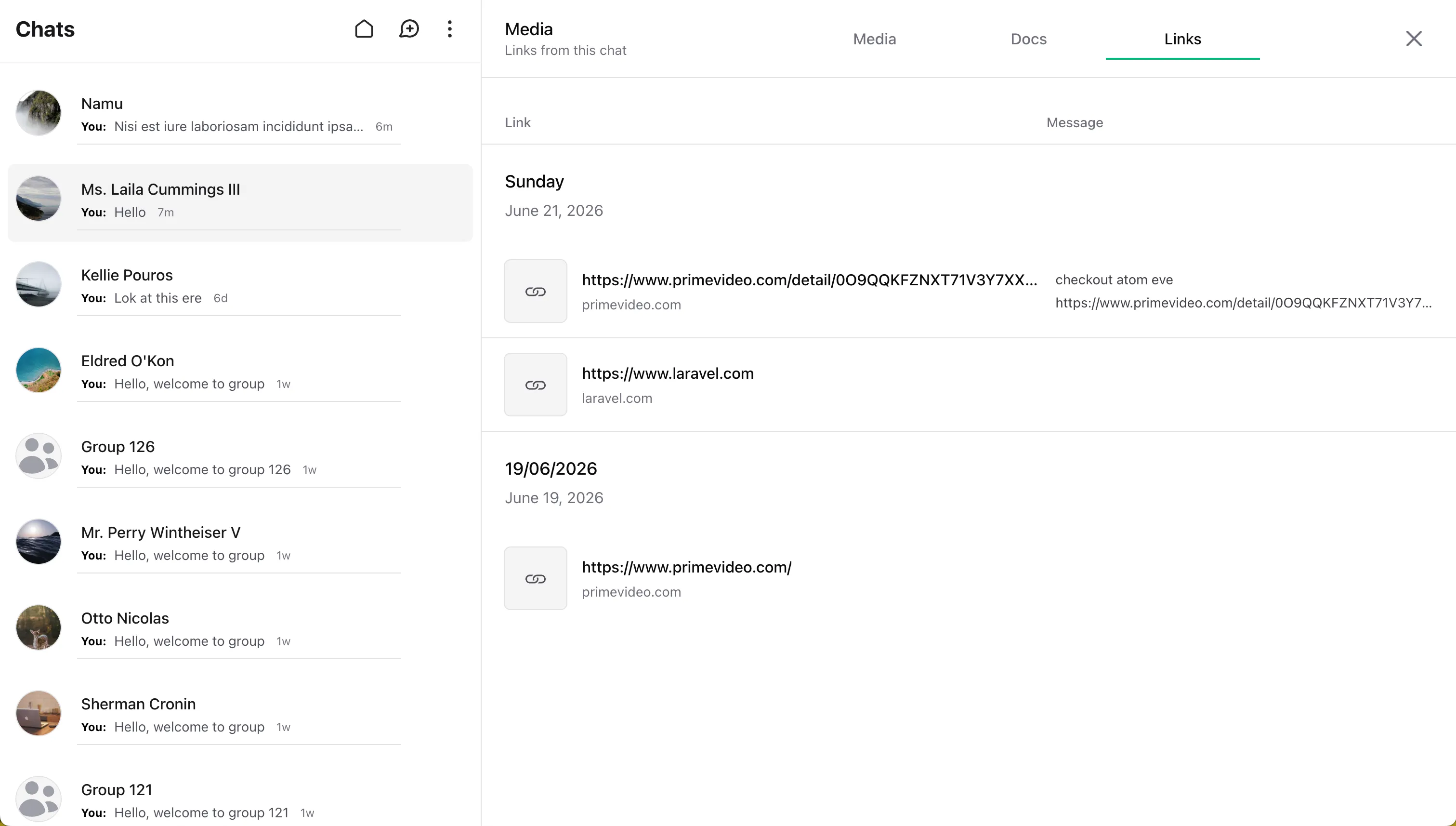Click Sherman Cronin avatar
This screenshot has height=826, width=1456.
coord(39,713)
